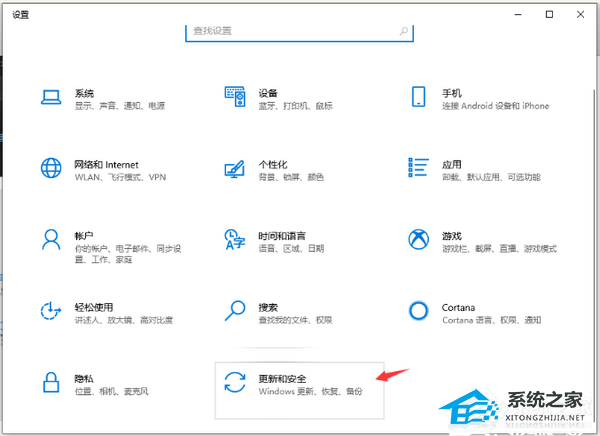This screenshot has width=600, height=436.
Task: Open the Devices keyboard-and-speaker icon
Action: point(235,97)
